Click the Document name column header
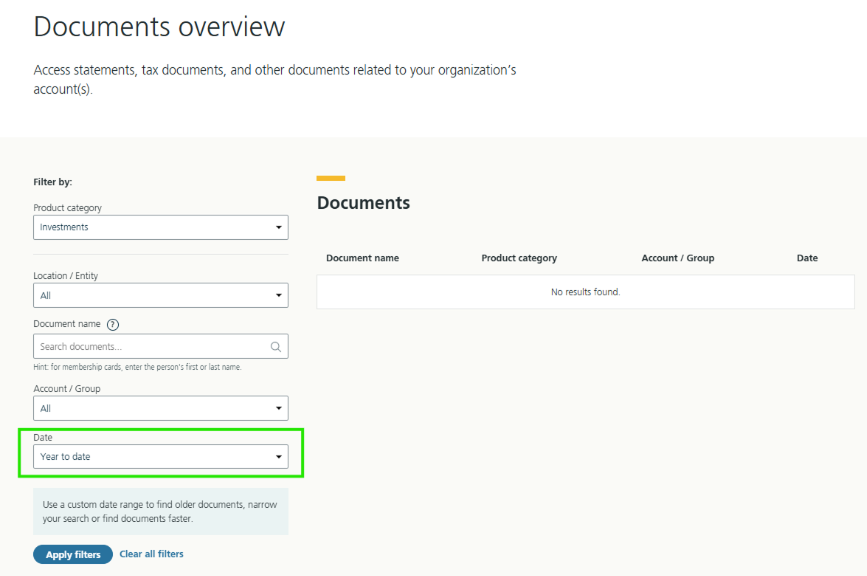867x576 pixels. pyautogui.click(x=362, y=258)
